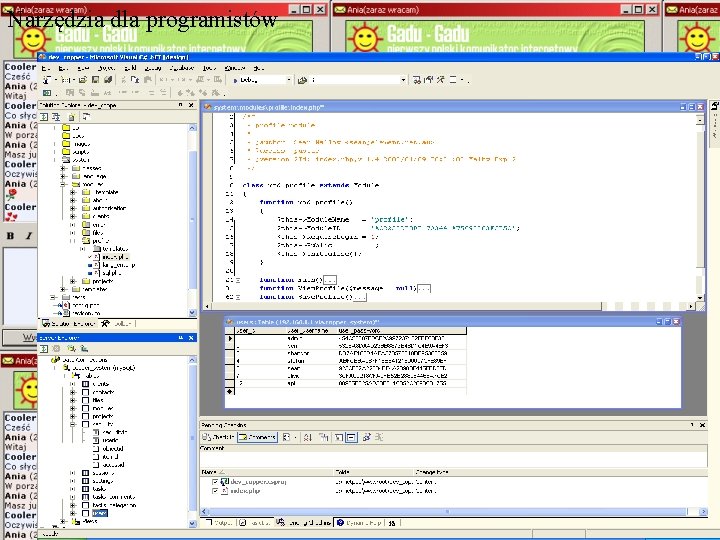Expand projects table node in Server Explorer

click(73, 416)
